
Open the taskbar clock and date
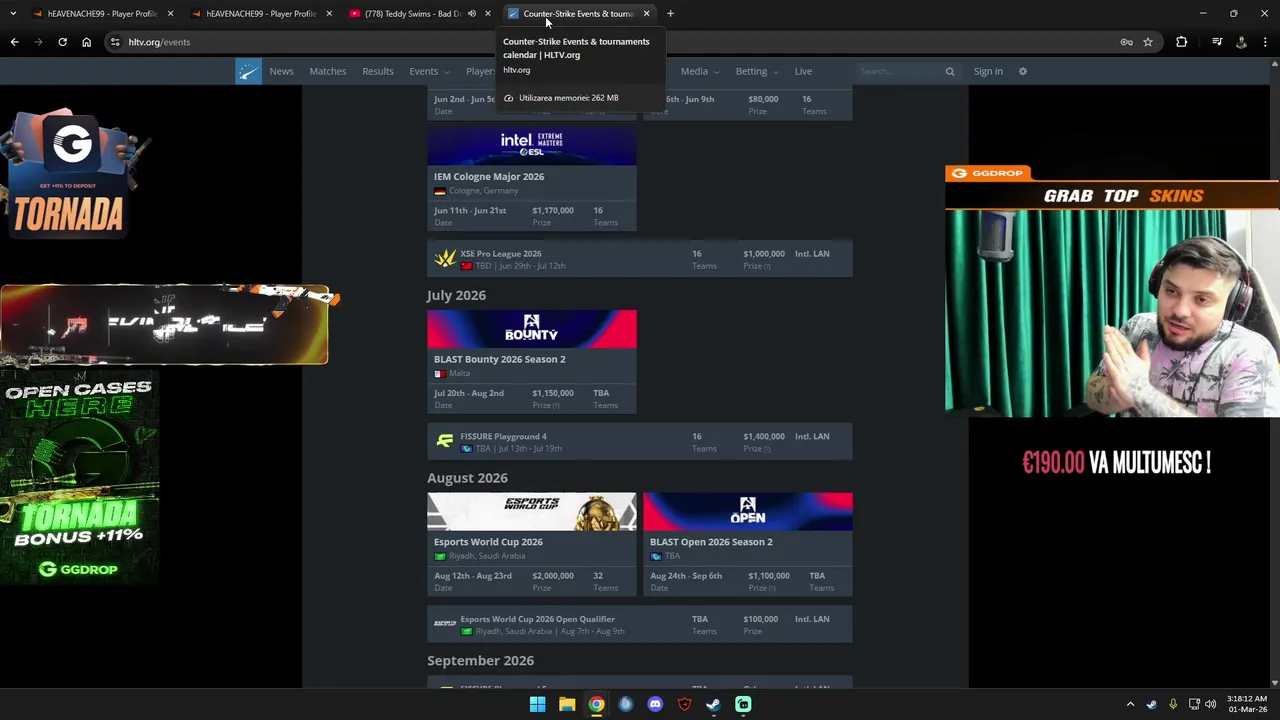1248,704
